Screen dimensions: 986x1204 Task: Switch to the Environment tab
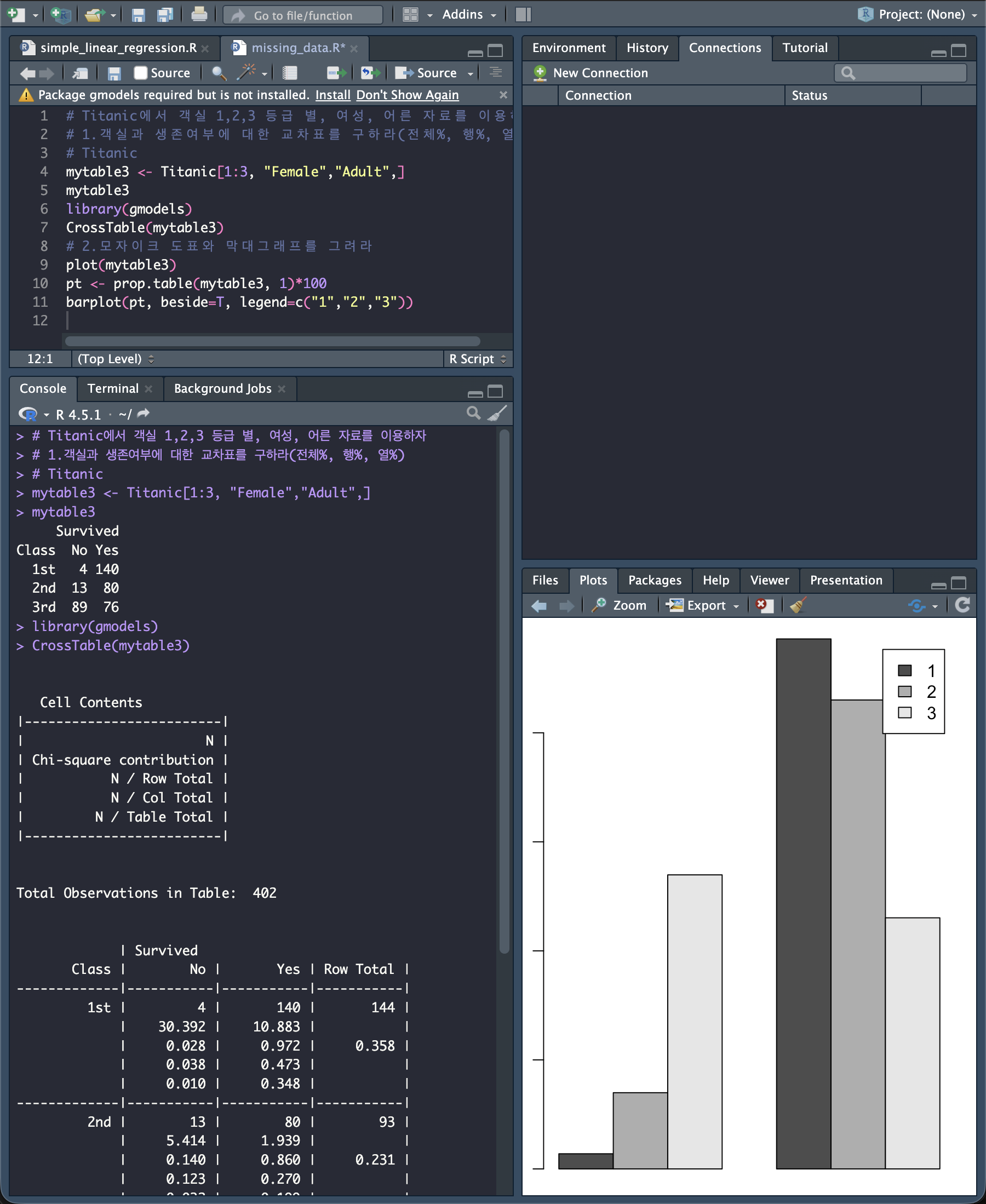(x=569, y=48)
